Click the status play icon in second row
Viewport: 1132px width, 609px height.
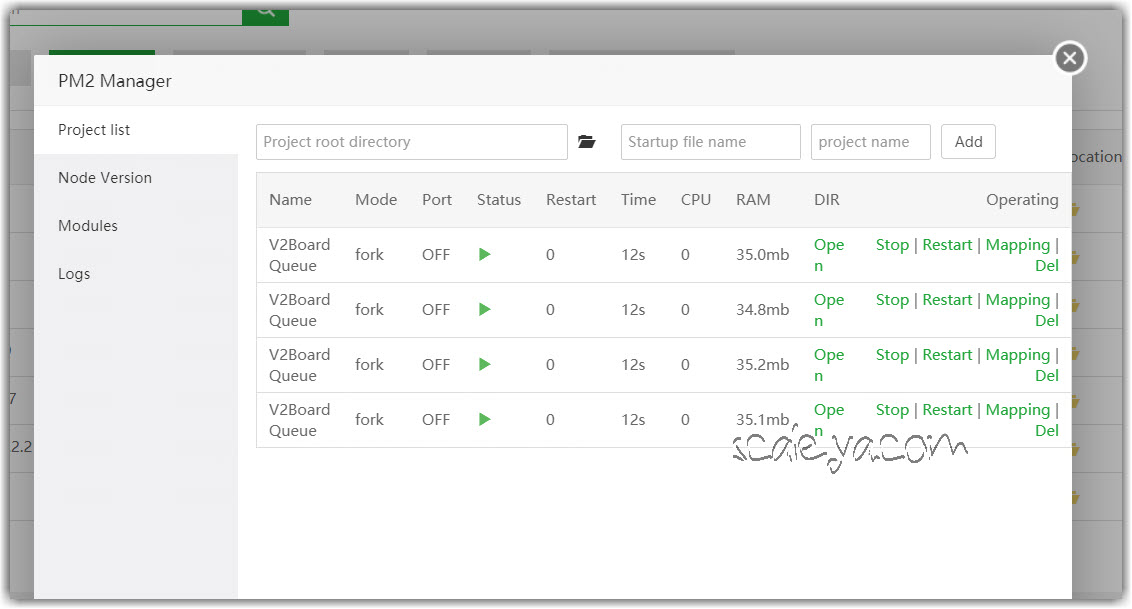click(x=485, y=310)
